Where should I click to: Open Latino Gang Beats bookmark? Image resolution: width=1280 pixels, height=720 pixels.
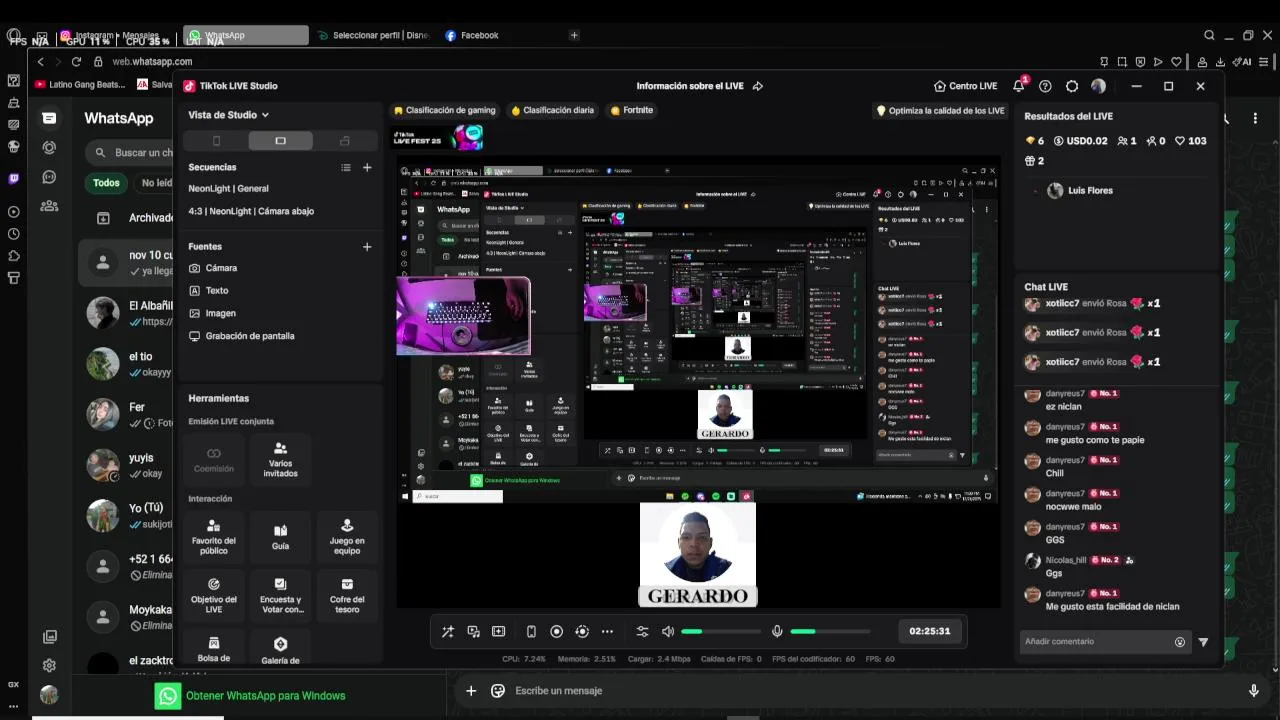coord(80,84)
